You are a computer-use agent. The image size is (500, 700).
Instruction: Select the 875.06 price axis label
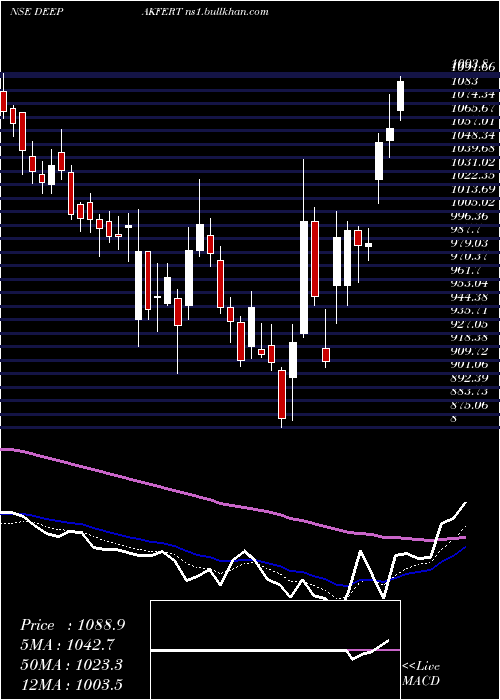pyautogui.click(x=470, y=405)
